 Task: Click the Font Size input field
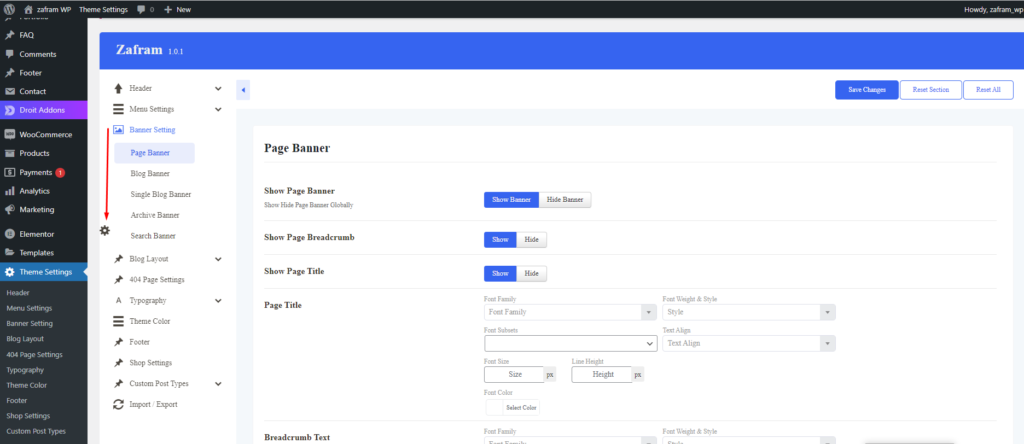pyautogui.click(x=513, y=374)
